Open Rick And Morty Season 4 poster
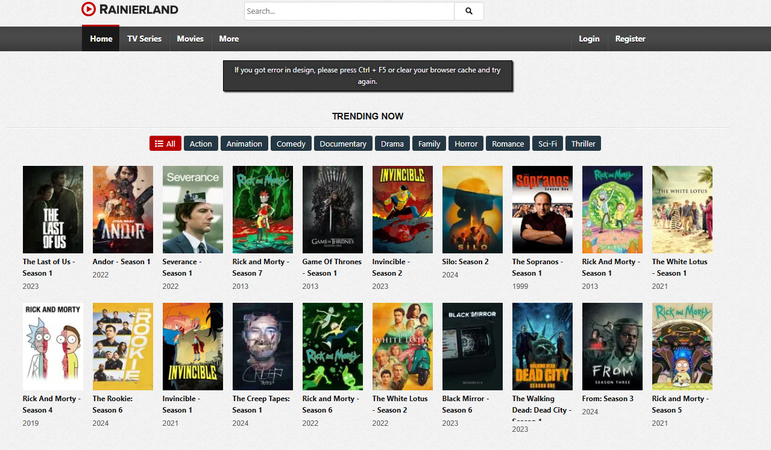This screenshot has height=450, width=771. click(53, 346)
